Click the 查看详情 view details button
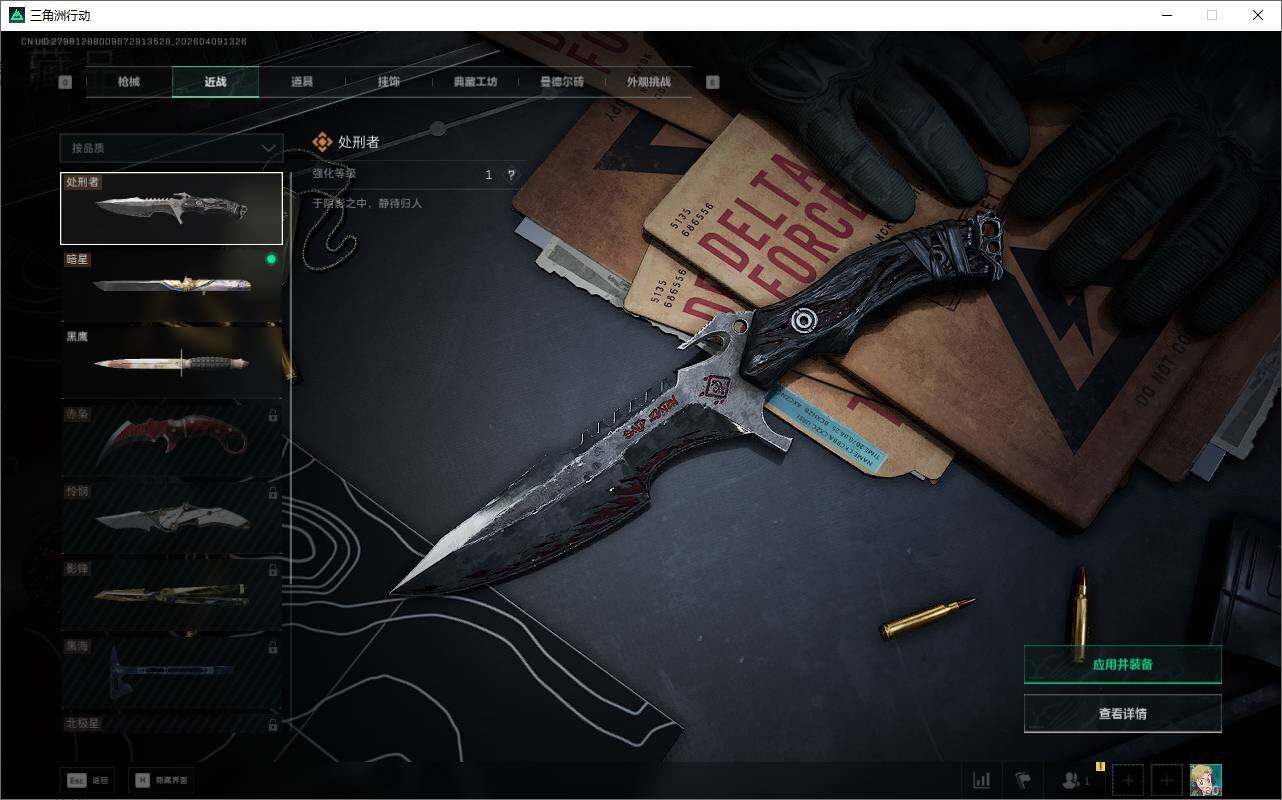 click(x=1122, y=714)
